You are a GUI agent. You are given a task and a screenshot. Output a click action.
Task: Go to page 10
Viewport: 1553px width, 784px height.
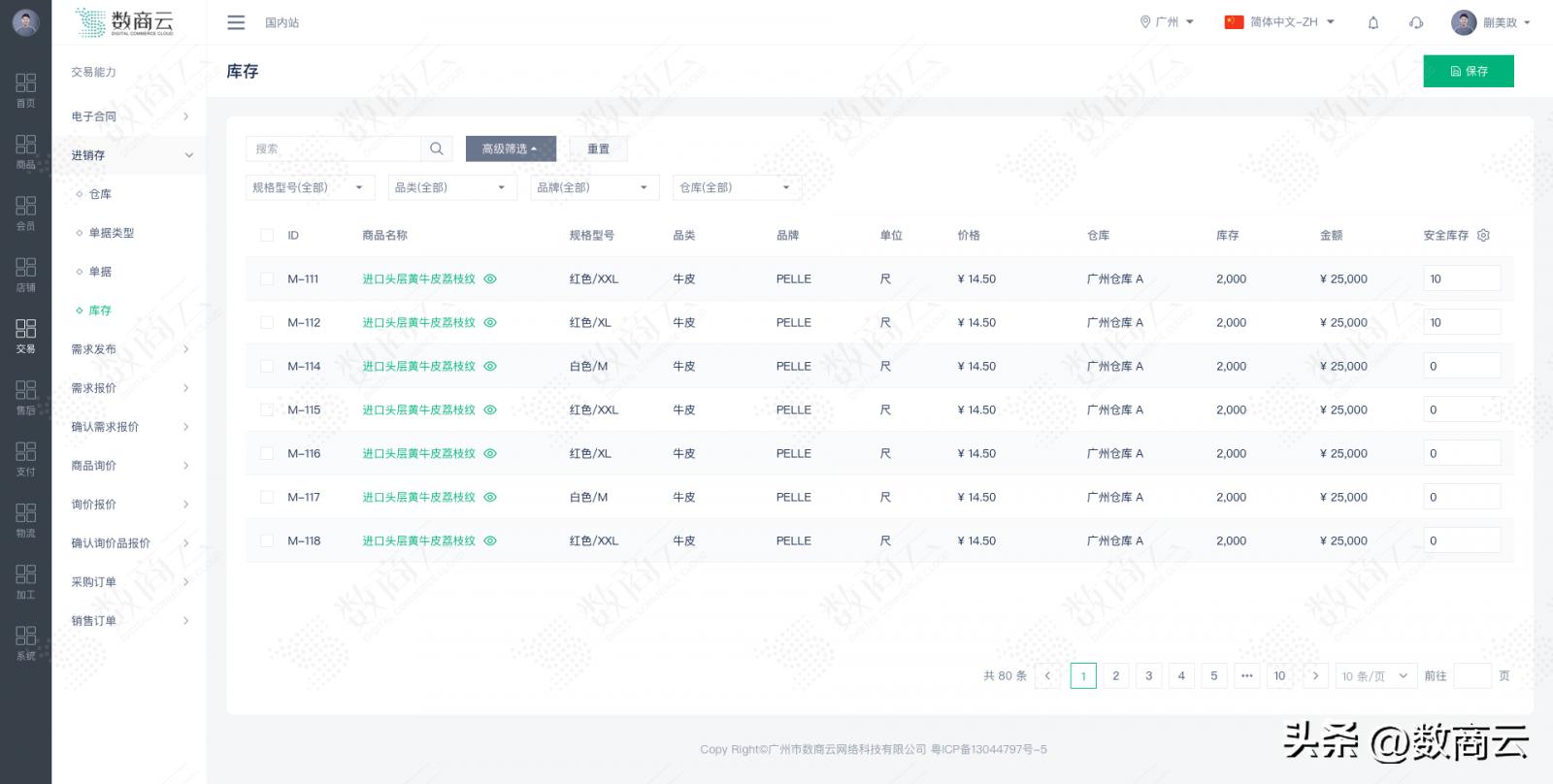pyautogui.click(x=1279, y=675)
